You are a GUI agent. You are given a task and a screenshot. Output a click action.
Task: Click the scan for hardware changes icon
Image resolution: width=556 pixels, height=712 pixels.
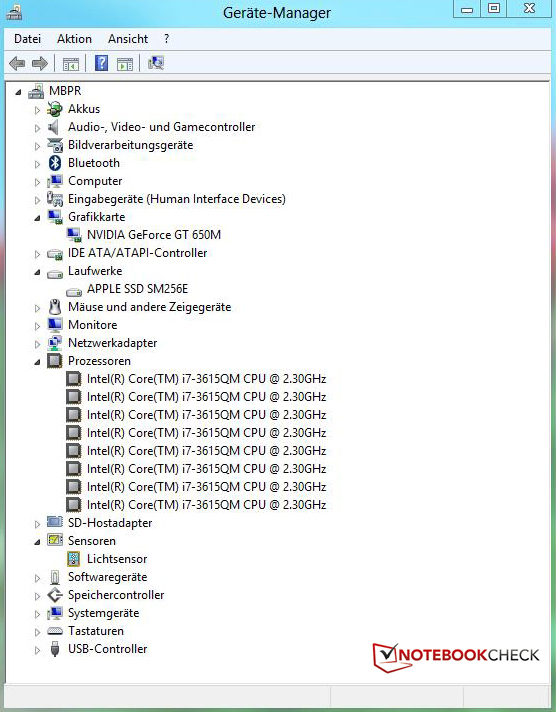tap(156, 63)
